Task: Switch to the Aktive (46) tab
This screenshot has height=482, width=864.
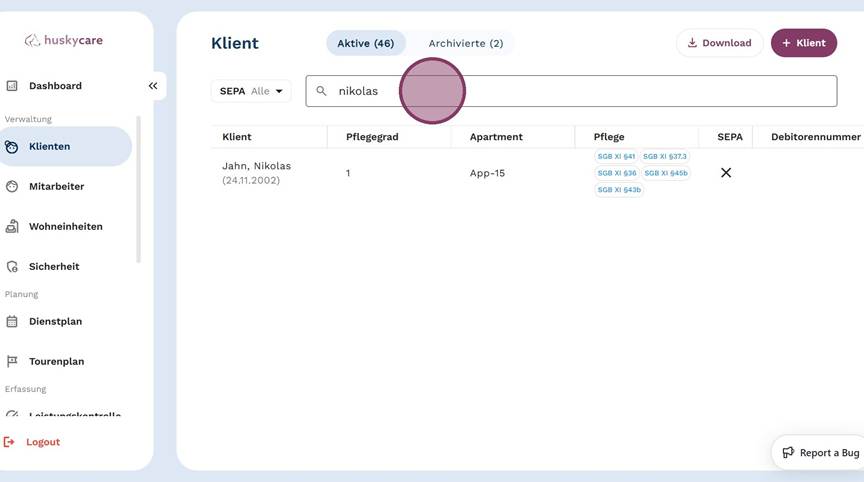Action: (366, 44)
